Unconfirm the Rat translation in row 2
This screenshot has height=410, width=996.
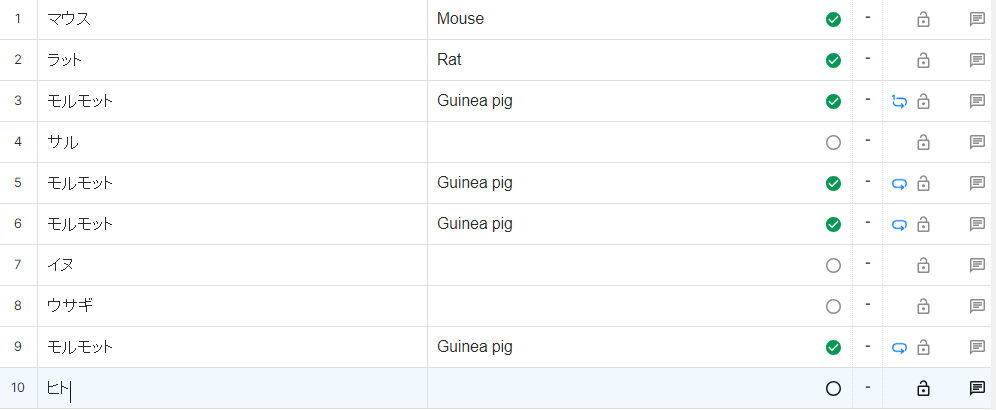click(x=833, y=60)
